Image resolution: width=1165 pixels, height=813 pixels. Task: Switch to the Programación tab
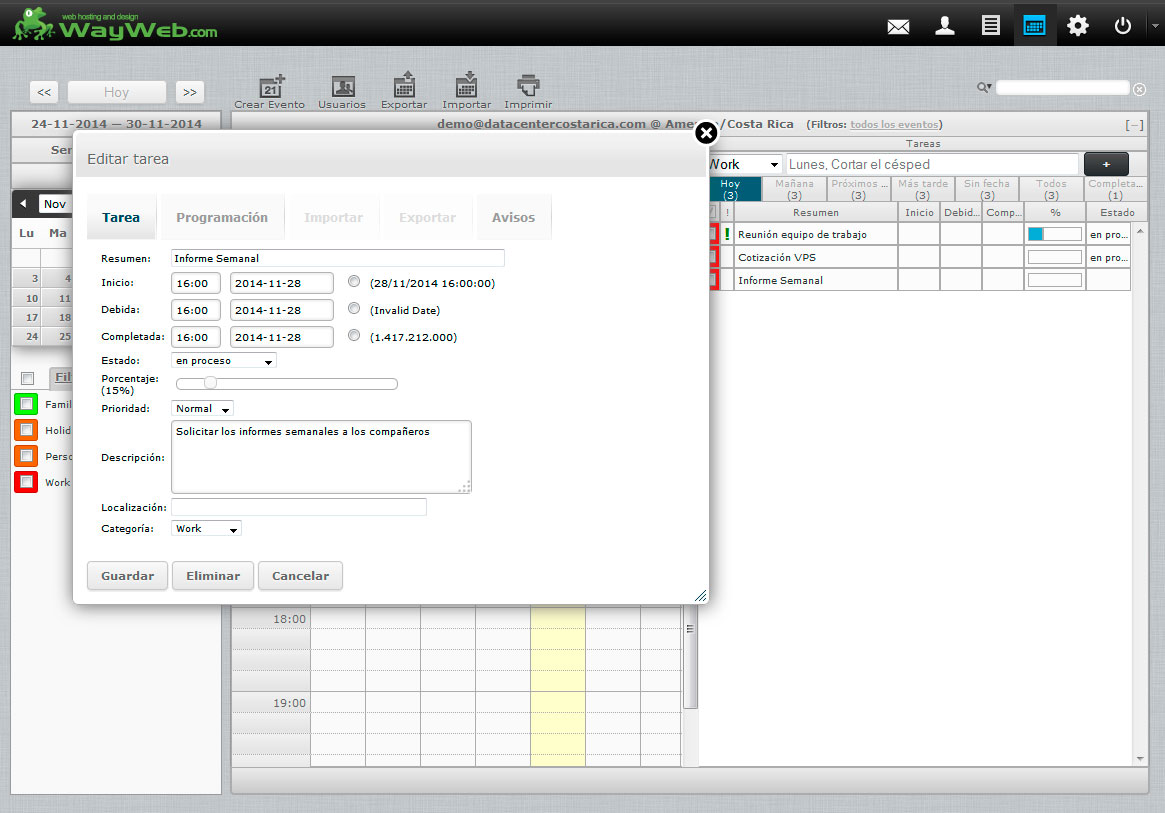tap(222, 217)
